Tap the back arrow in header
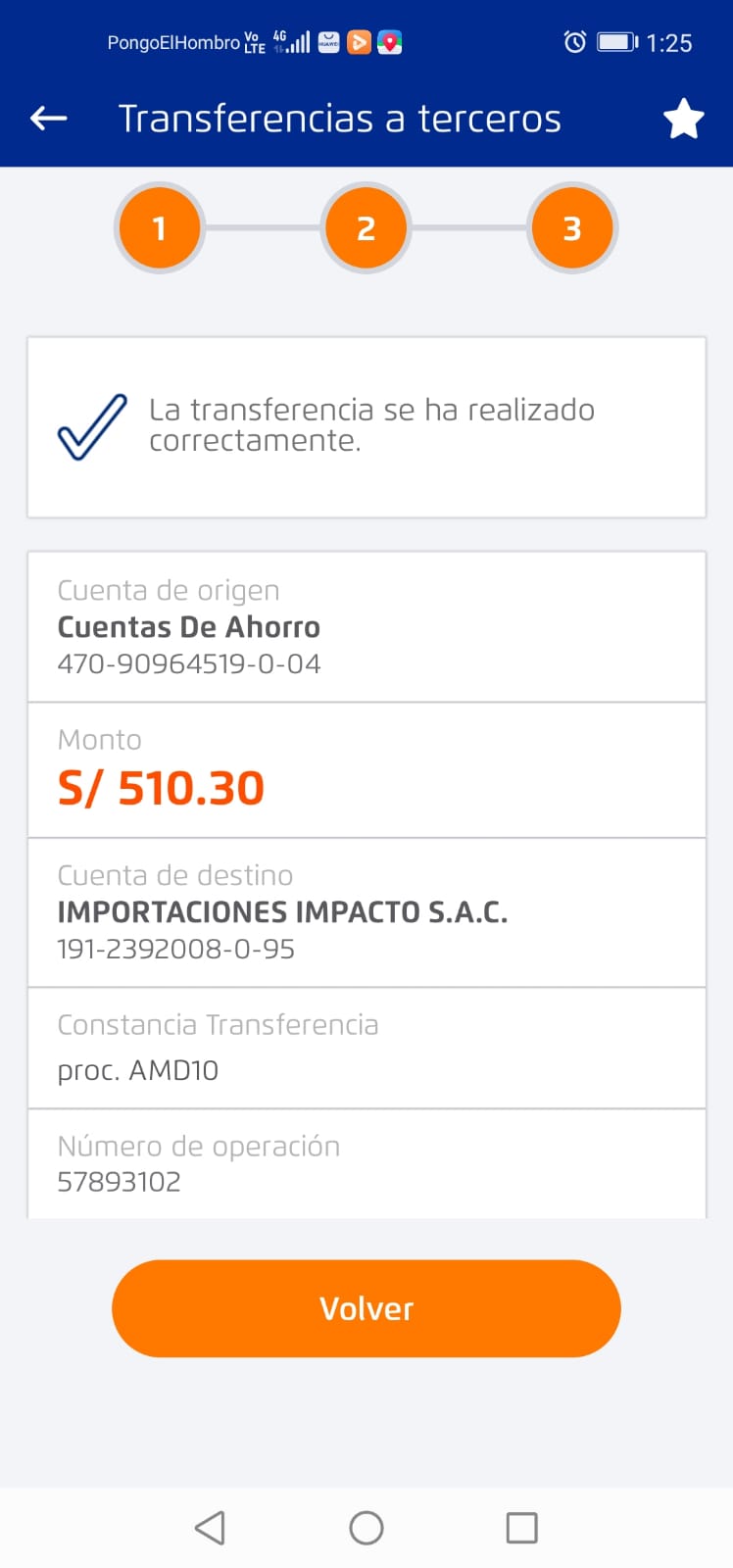This screenshot has width=733, height=1568. coord(48,119)
